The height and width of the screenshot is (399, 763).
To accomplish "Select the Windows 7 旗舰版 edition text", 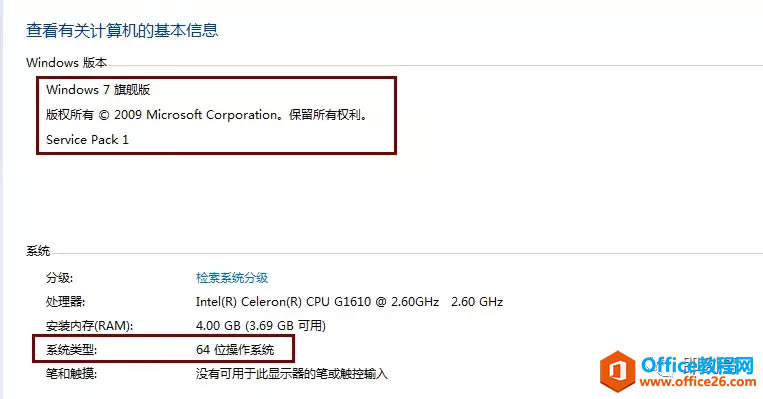I will click(x=98, y=90).
